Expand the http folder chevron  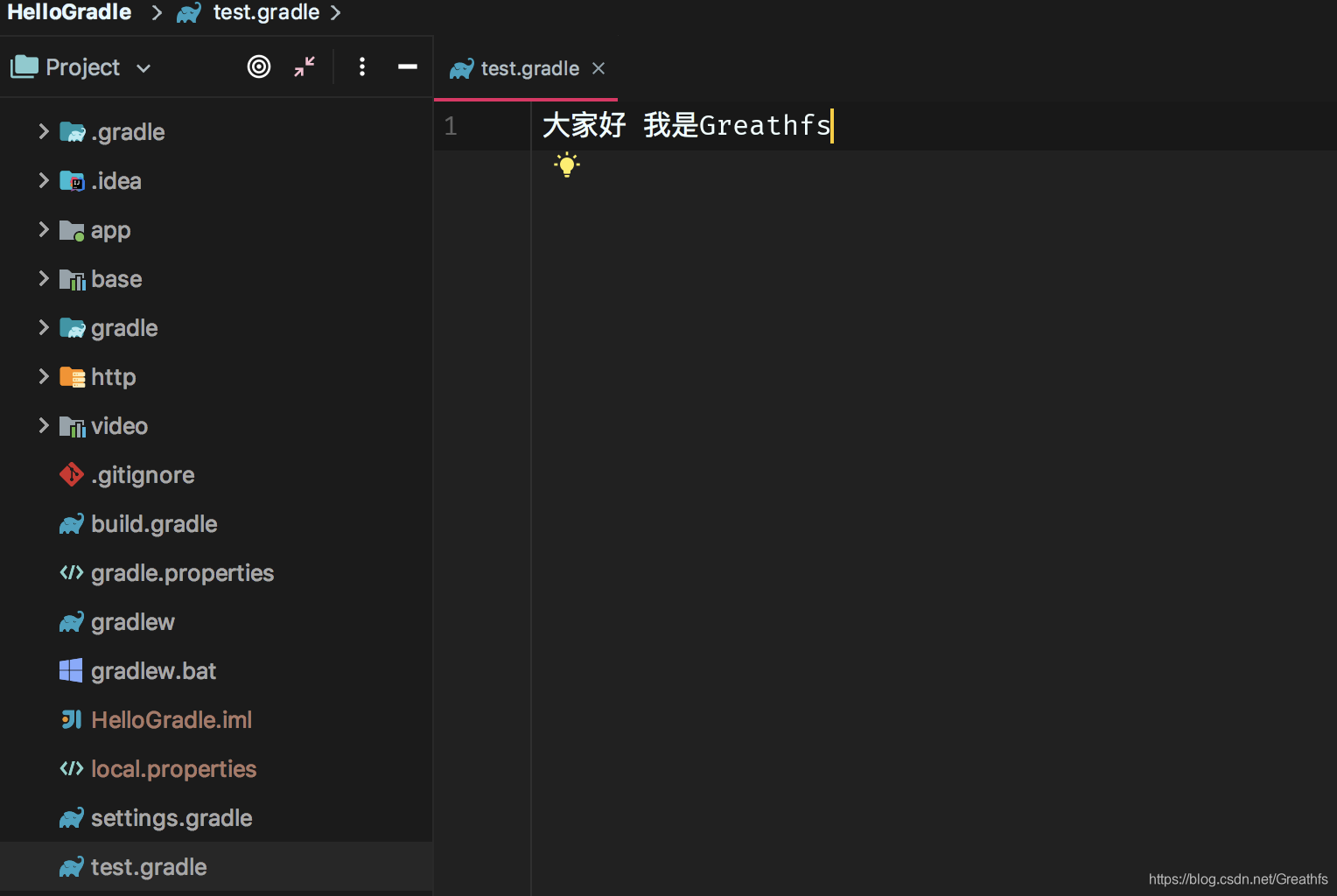(x=43, y=376)
